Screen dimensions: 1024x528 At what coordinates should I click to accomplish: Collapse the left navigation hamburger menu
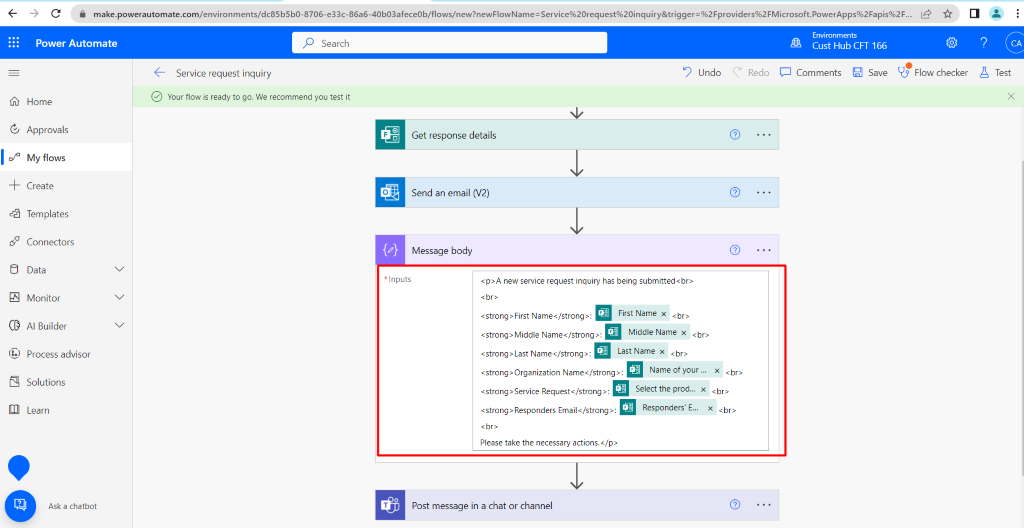click(x=14, y=73)
